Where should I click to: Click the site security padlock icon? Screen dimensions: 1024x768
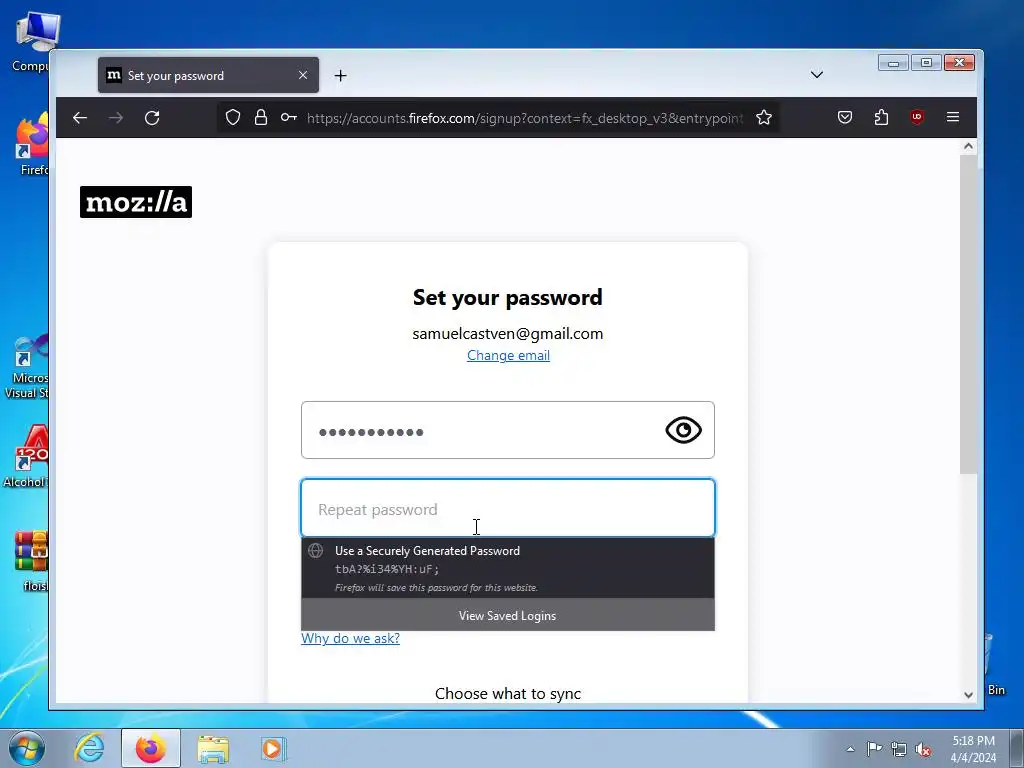261,118
